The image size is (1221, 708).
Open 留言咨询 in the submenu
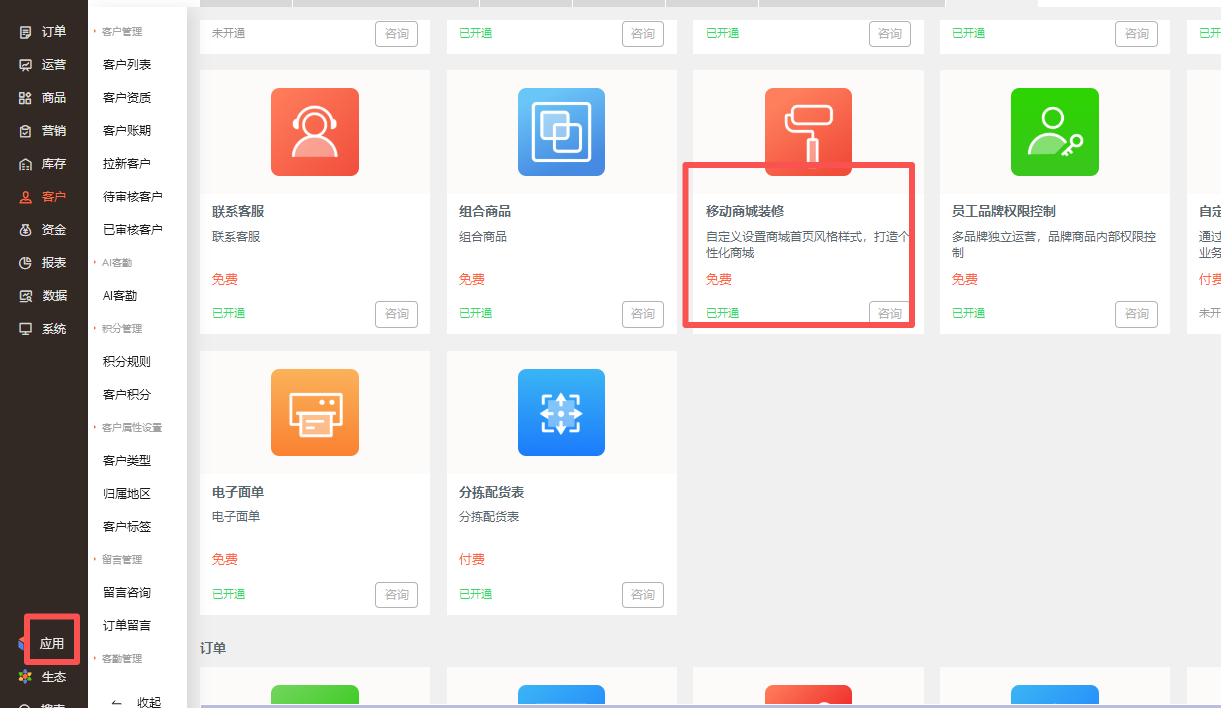click(127, 593)
